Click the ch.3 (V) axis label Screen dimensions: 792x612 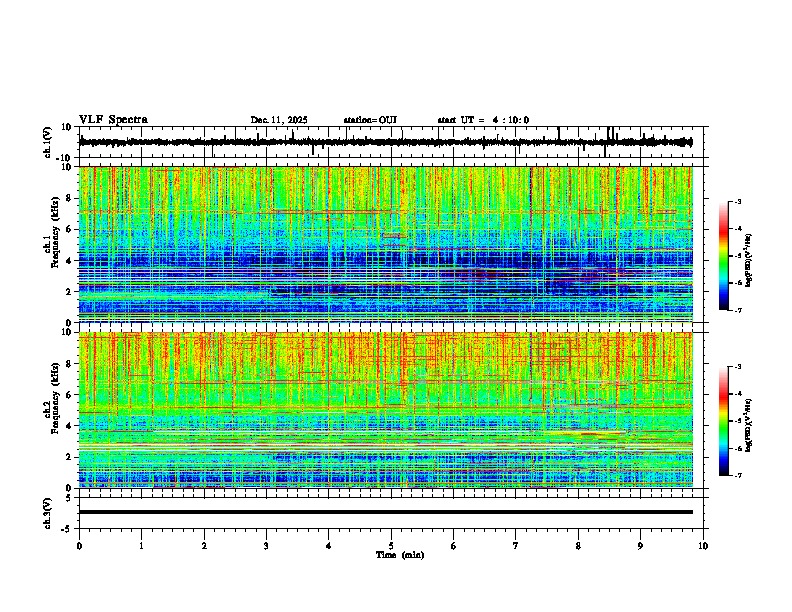48,513
